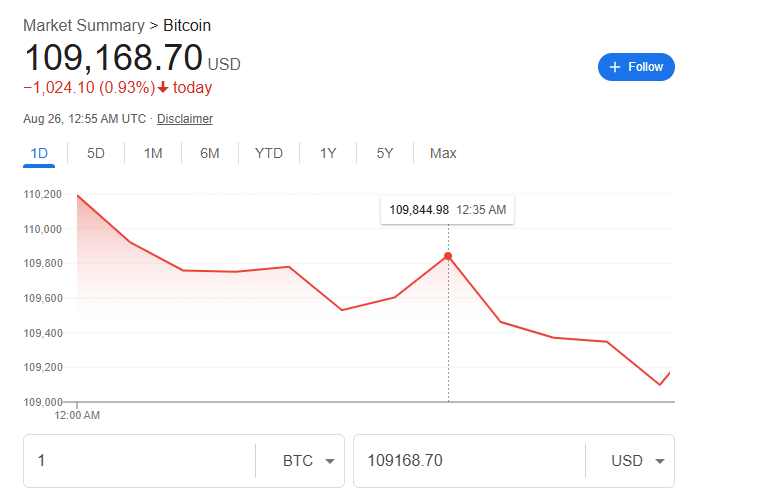Click the Market Summary breadcrumb
Screen dimensions: 783x496
pos(84,25)
